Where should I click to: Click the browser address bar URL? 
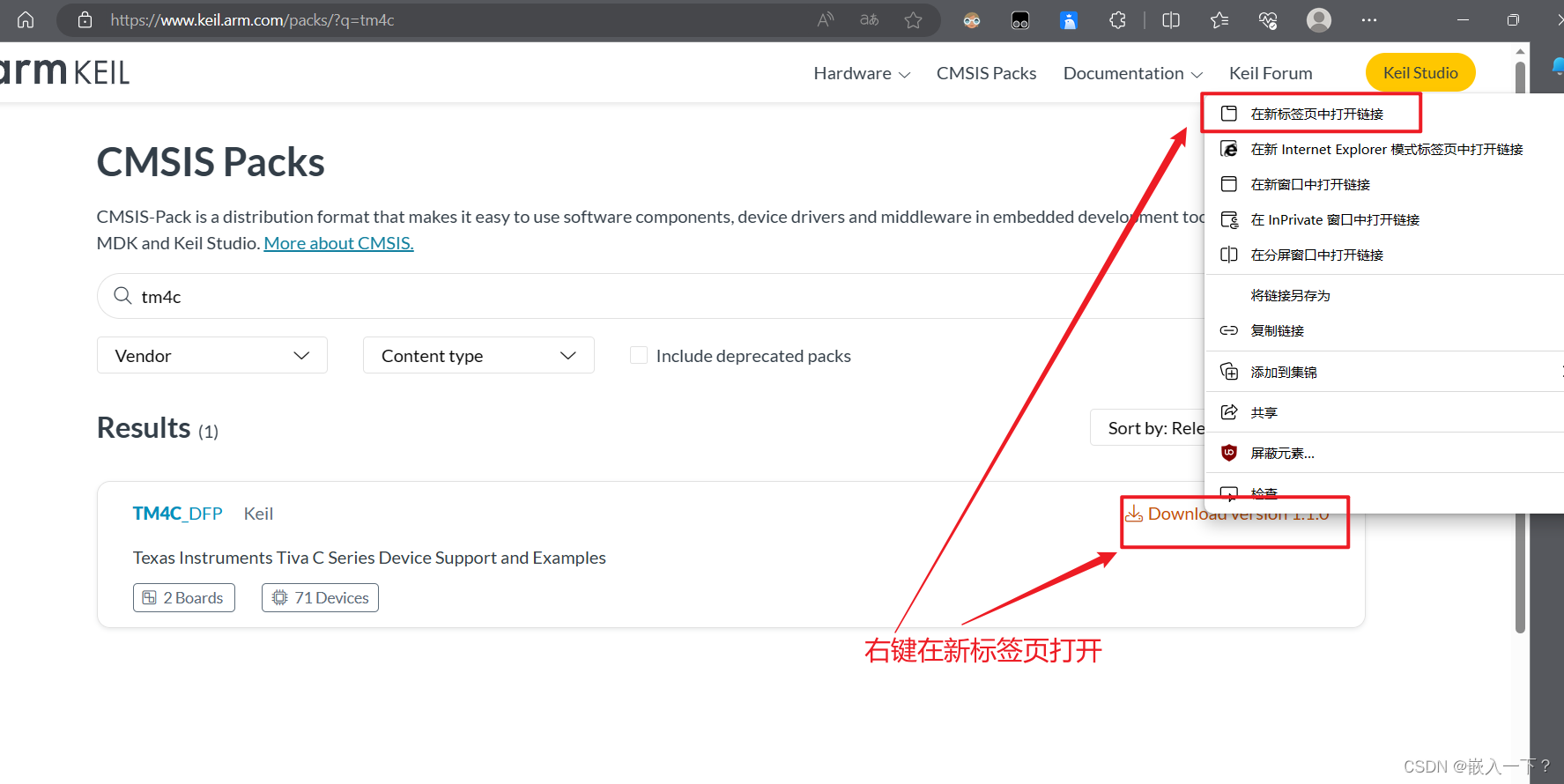(252, 19)
